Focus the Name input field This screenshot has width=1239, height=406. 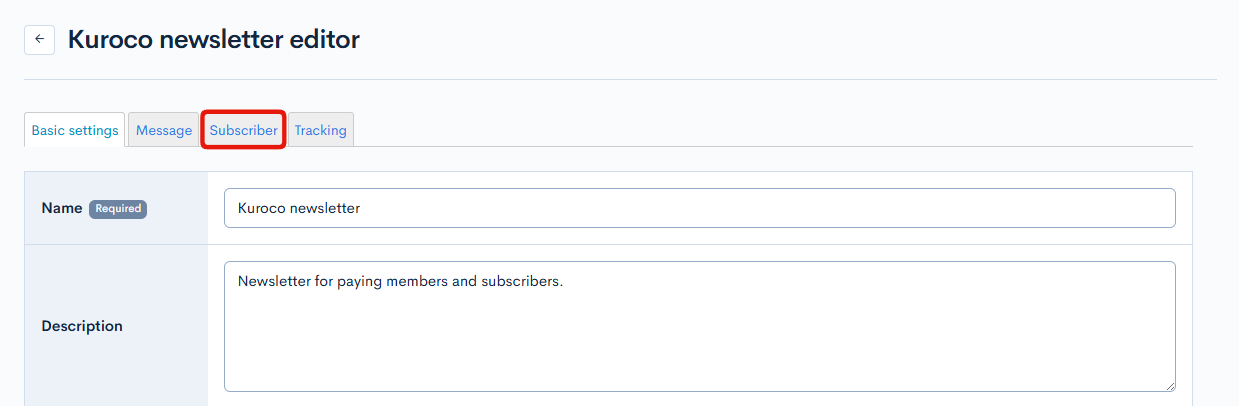click(700, 208)
